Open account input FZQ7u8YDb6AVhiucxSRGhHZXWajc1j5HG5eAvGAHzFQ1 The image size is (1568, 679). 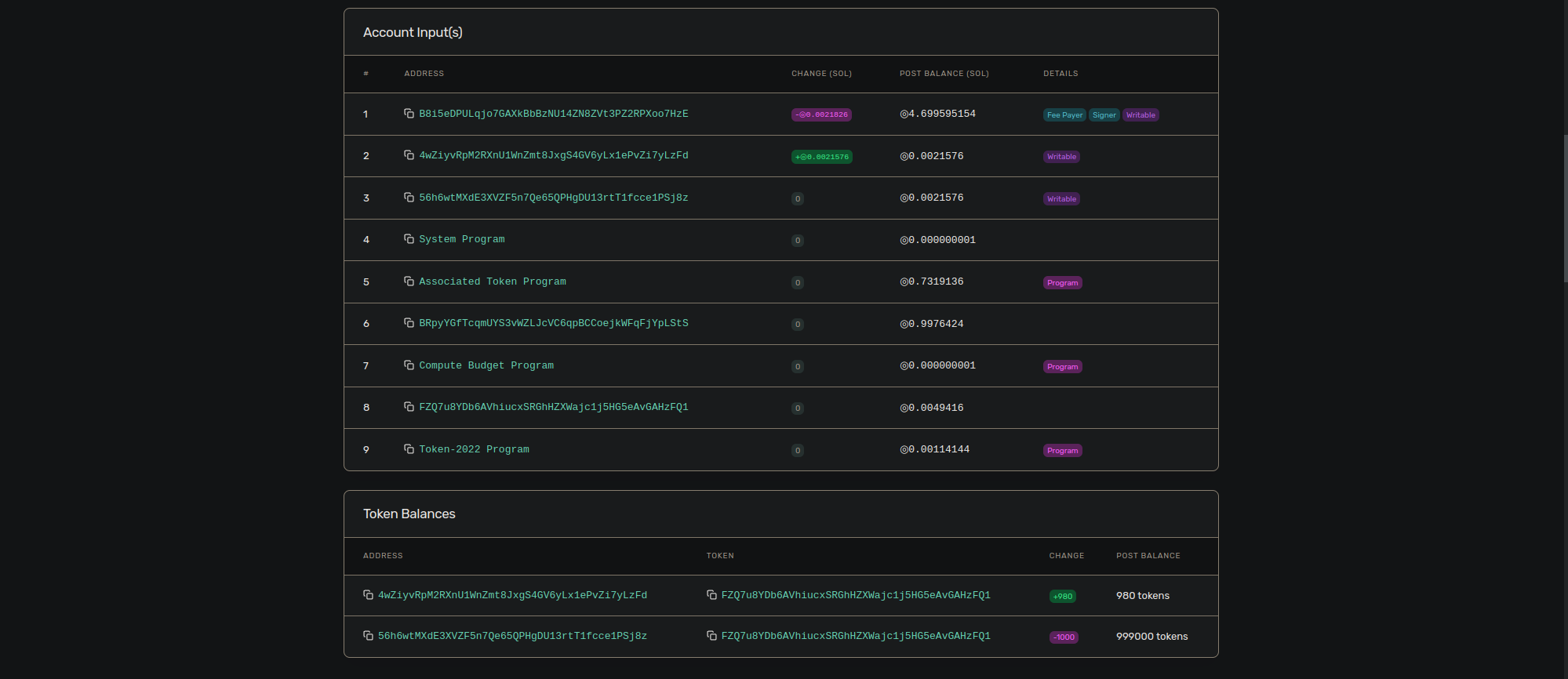pyautogui.click(x=554, y=407)
